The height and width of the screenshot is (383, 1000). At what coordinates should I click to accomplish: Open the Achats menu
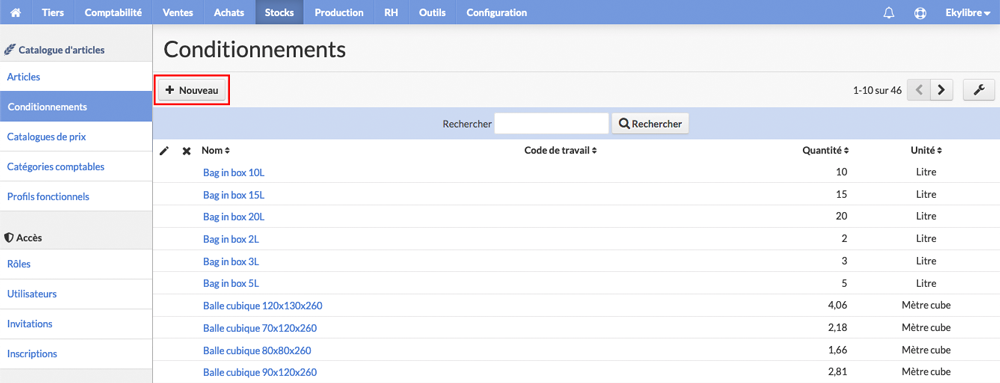[230, 12]
